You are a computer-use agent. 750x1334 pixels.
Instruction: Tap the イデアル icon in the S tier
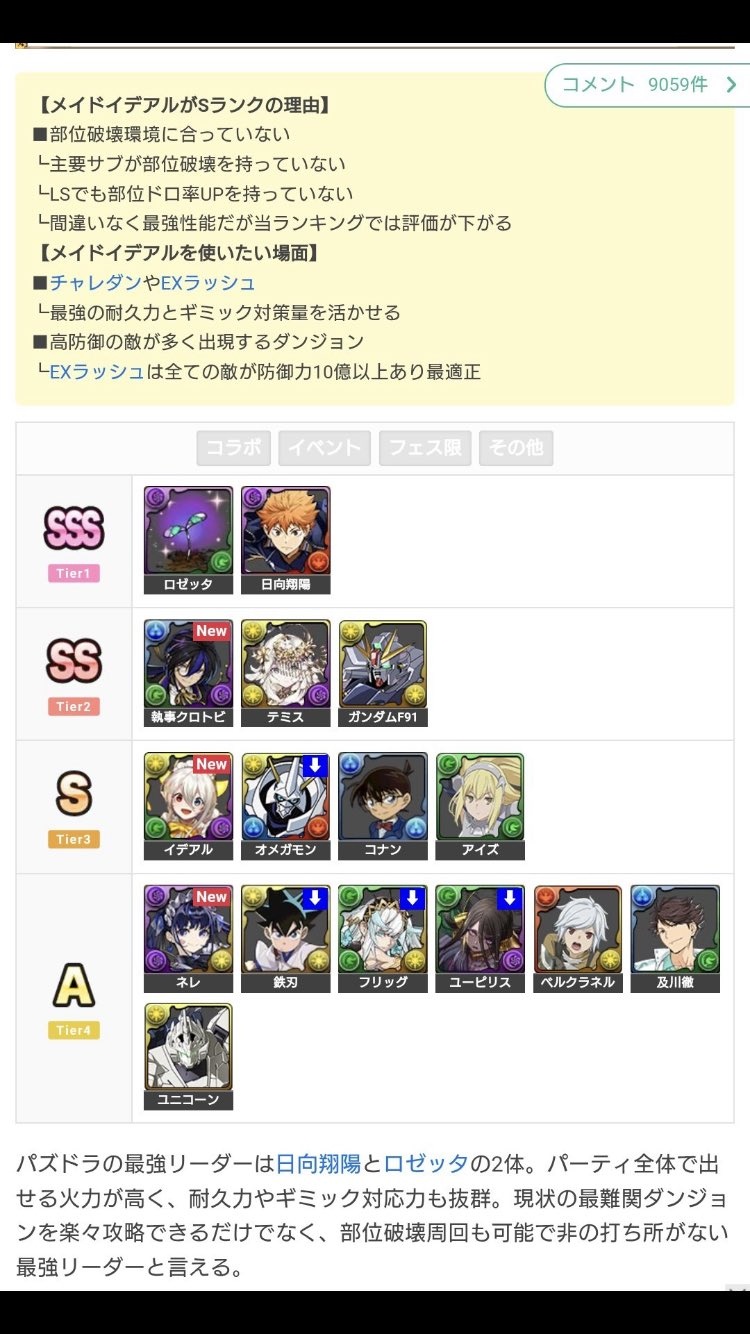(188, 806)
